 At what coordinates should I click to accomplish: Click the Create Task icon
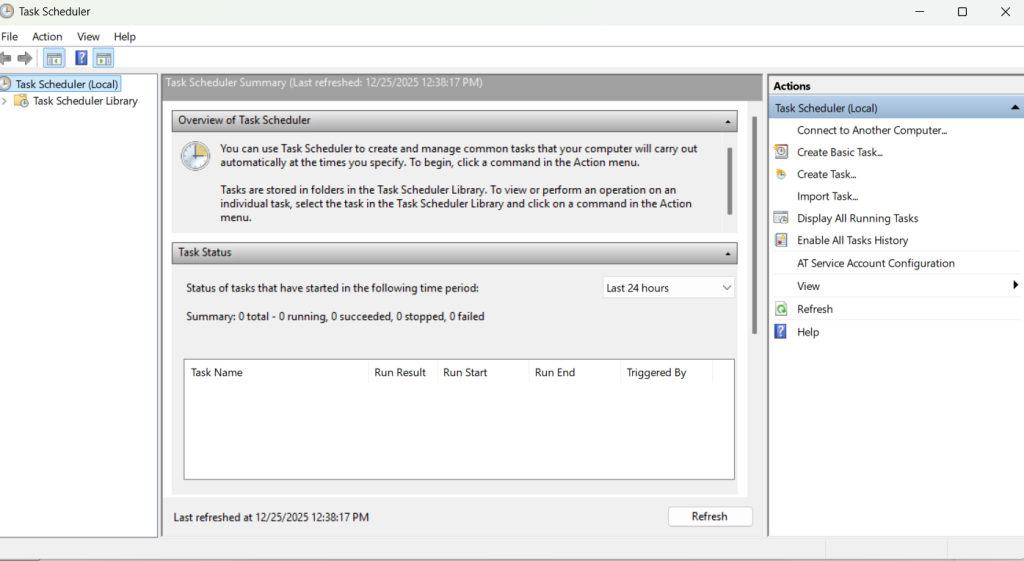point(781,174)
